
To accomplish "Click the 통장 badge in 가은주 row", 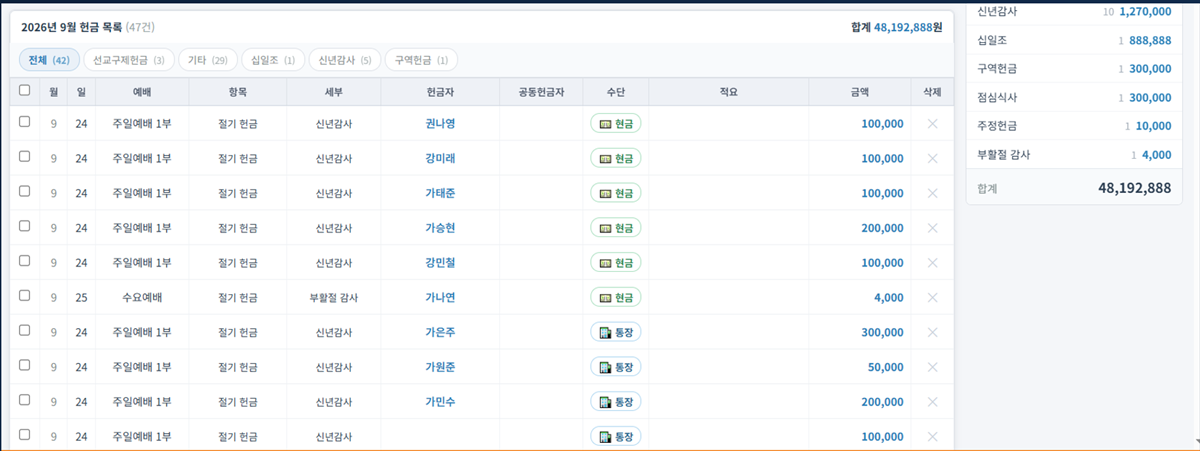I will coord(615,332).
